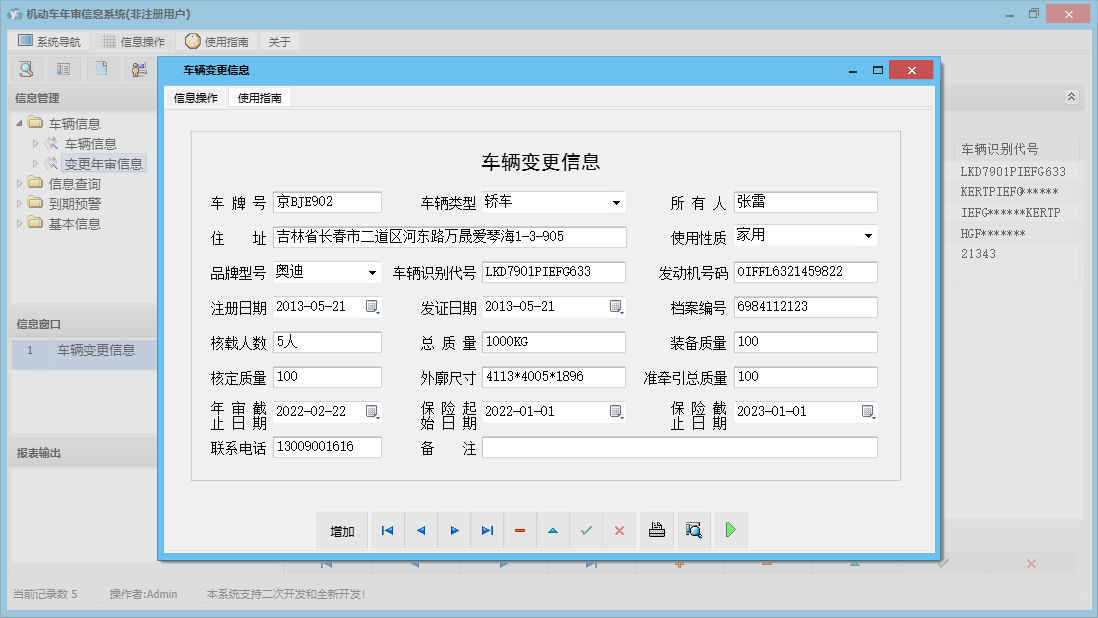This screenshot has height=618, width=1098.
Task: Jump to the first record
Action: 387,531
